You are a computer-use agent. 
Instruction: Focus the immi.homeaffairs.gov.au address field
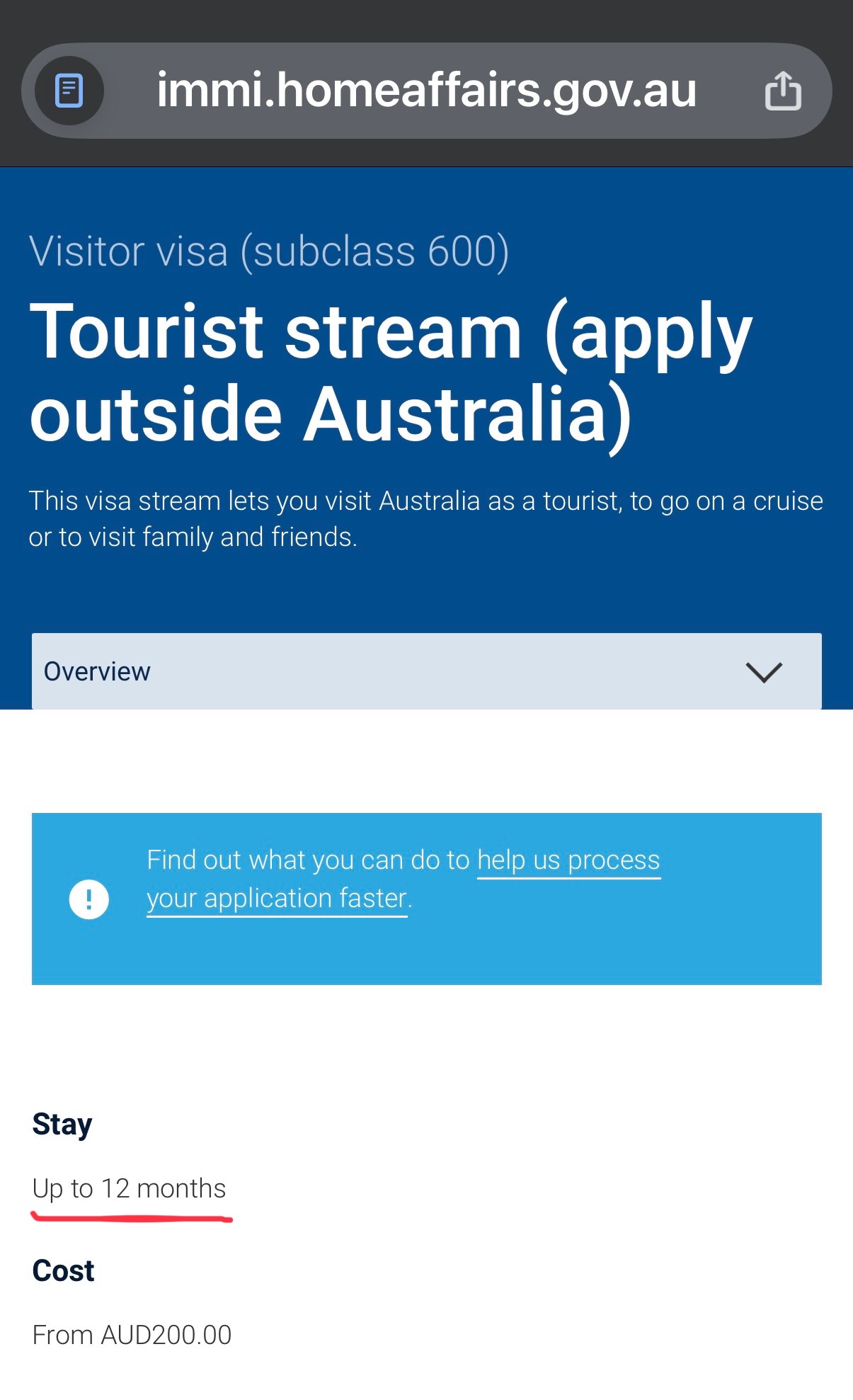426,91
